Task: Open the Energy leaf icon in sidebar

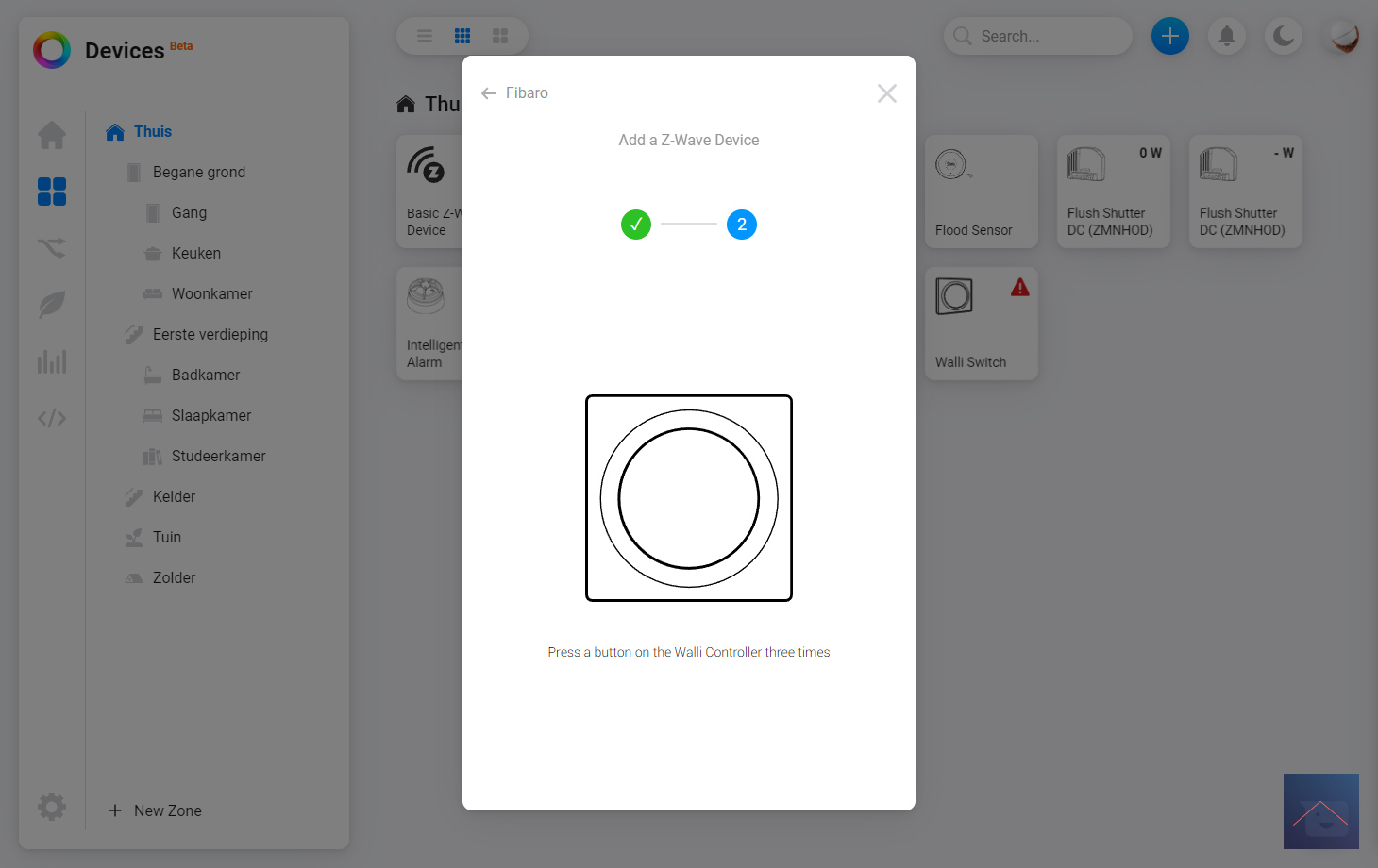Action: 52,305
